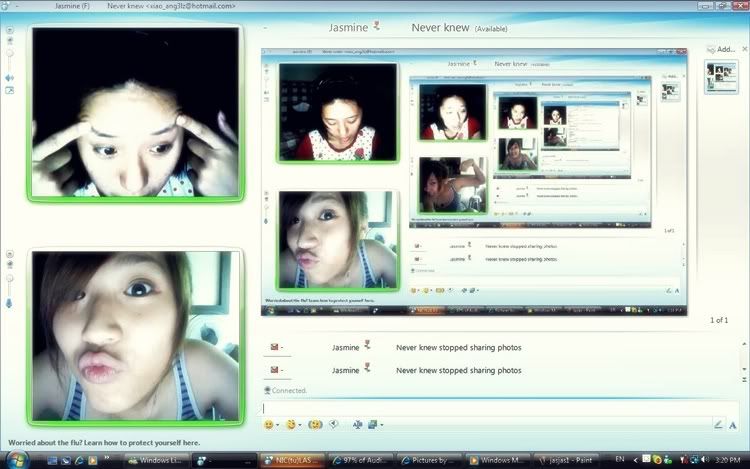The height and width of the screenshot is (469, 750).
Task: Click the voice clip icon in toolbar
Action: click(x=334, y=424)
